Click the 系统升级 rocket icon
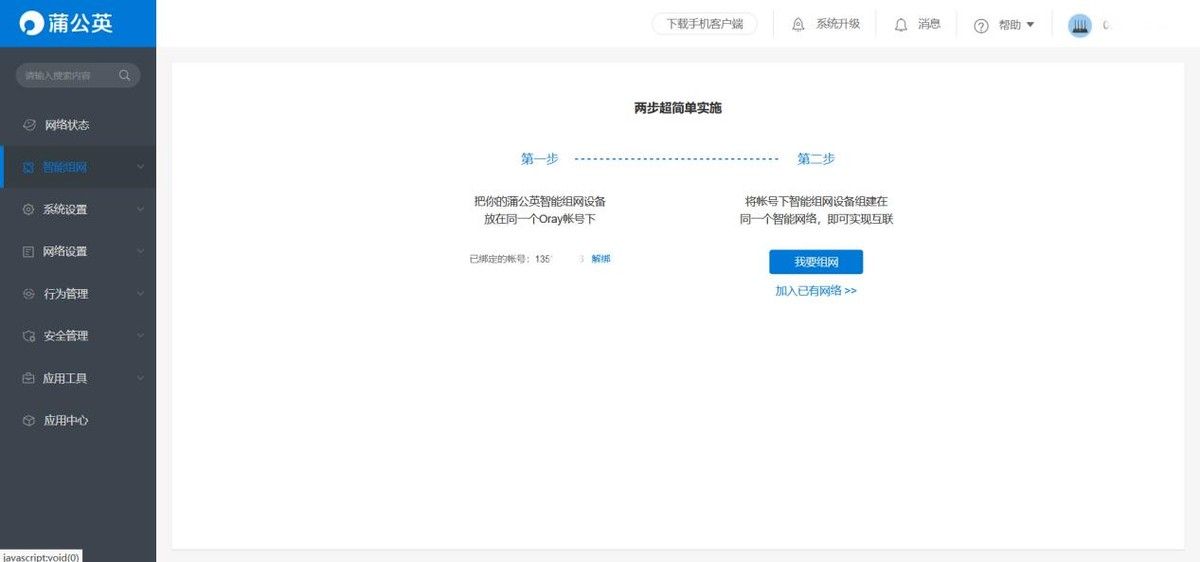 [798, 24]
